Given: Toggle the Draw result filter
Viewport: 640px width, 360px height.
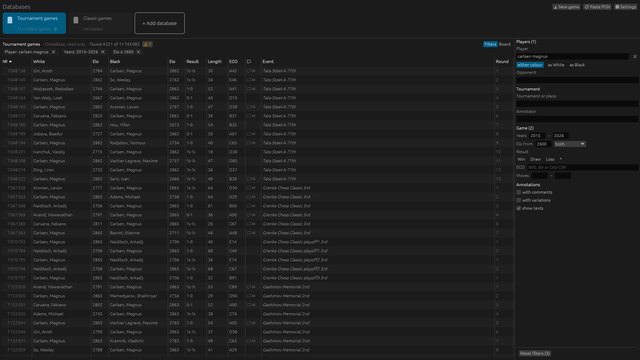Looking at the screenshot, I should 536,159.
